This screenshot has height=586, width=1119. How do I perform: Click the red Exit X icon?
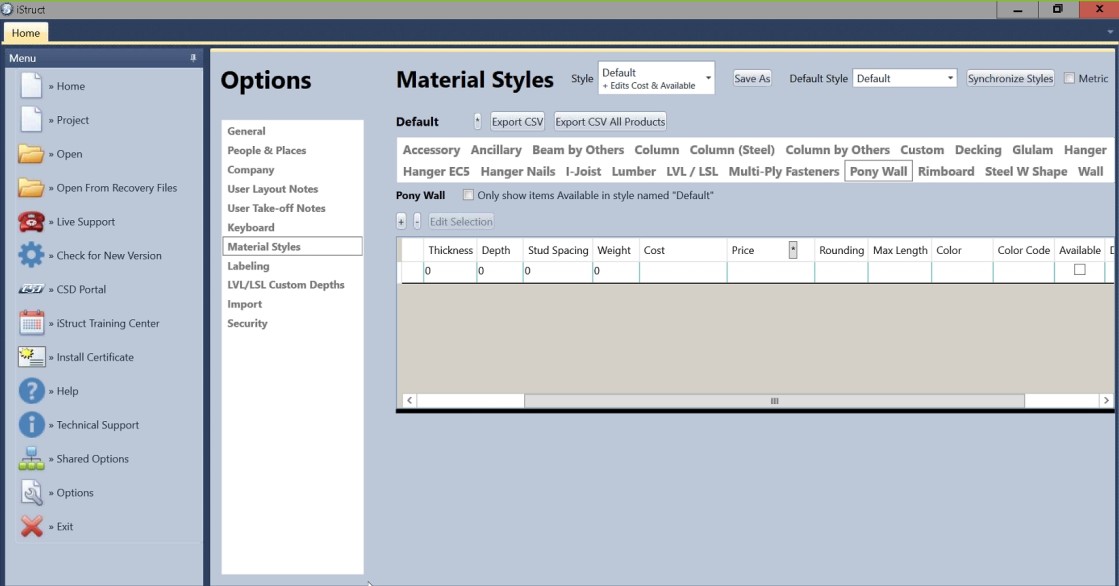[31, 526]
